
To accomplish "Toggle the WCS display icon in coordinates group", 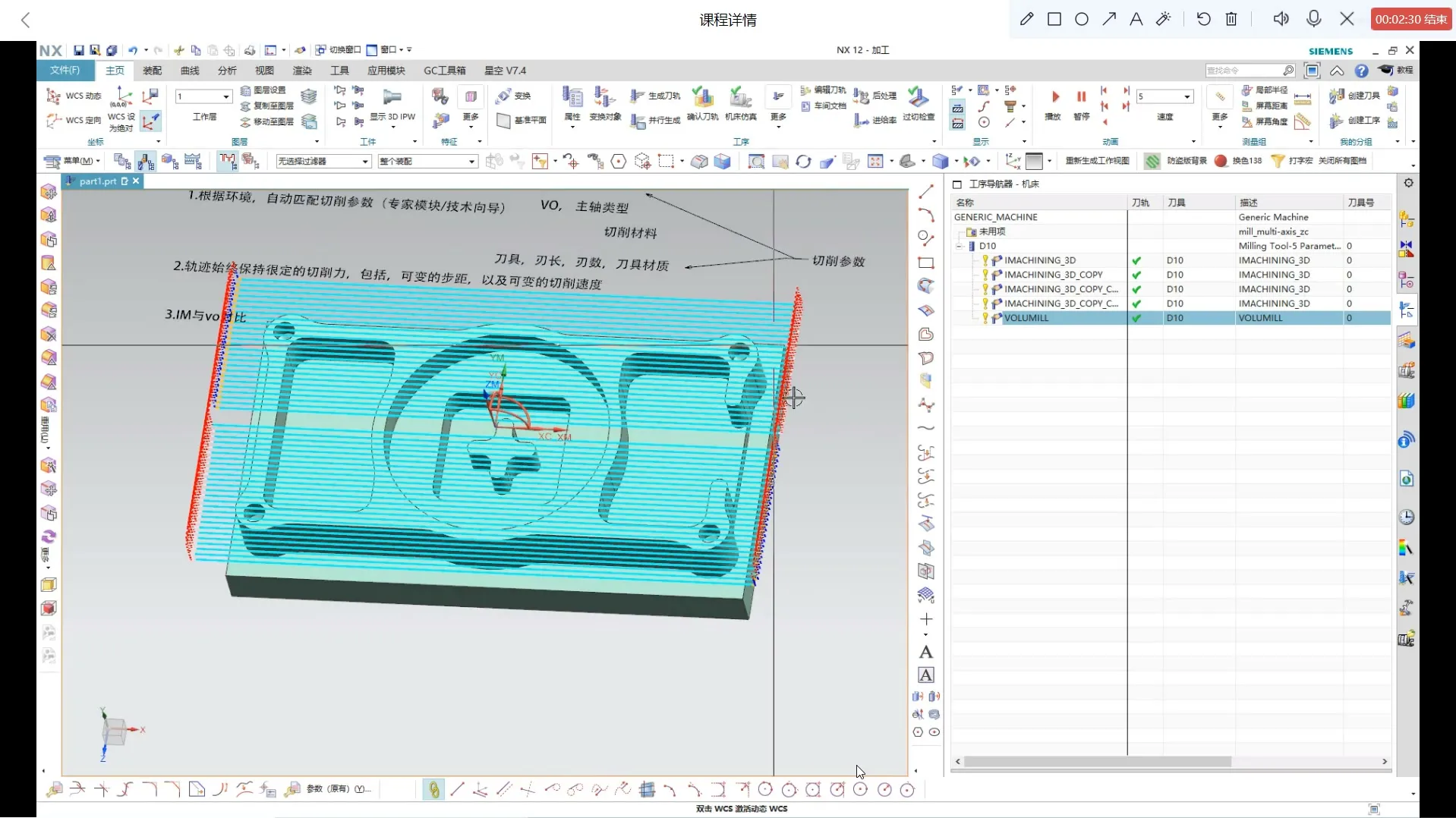I will click(x=150, y=121).
